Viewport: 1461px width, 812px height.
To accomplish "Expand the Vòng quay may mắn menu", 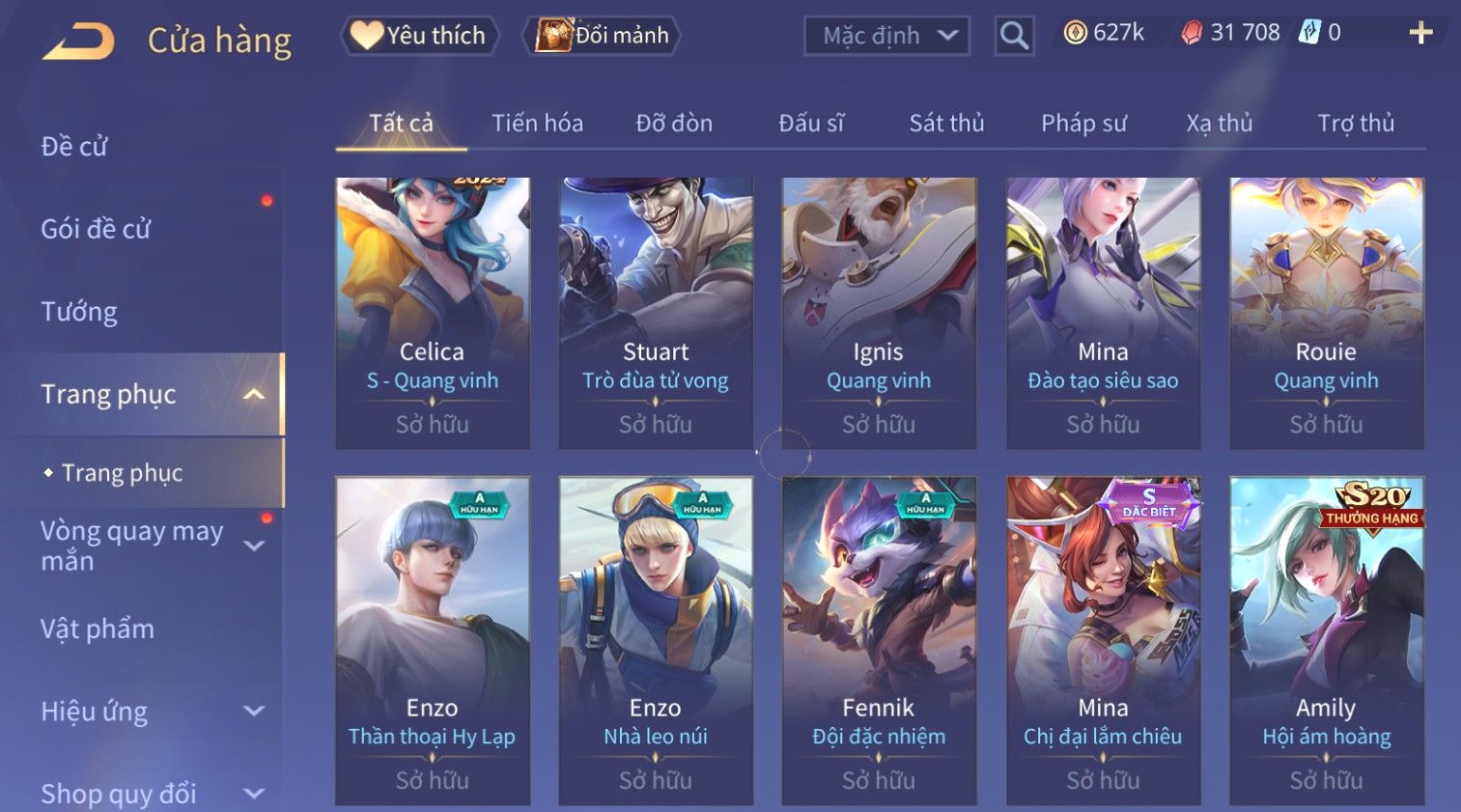I will click(254, 546).
